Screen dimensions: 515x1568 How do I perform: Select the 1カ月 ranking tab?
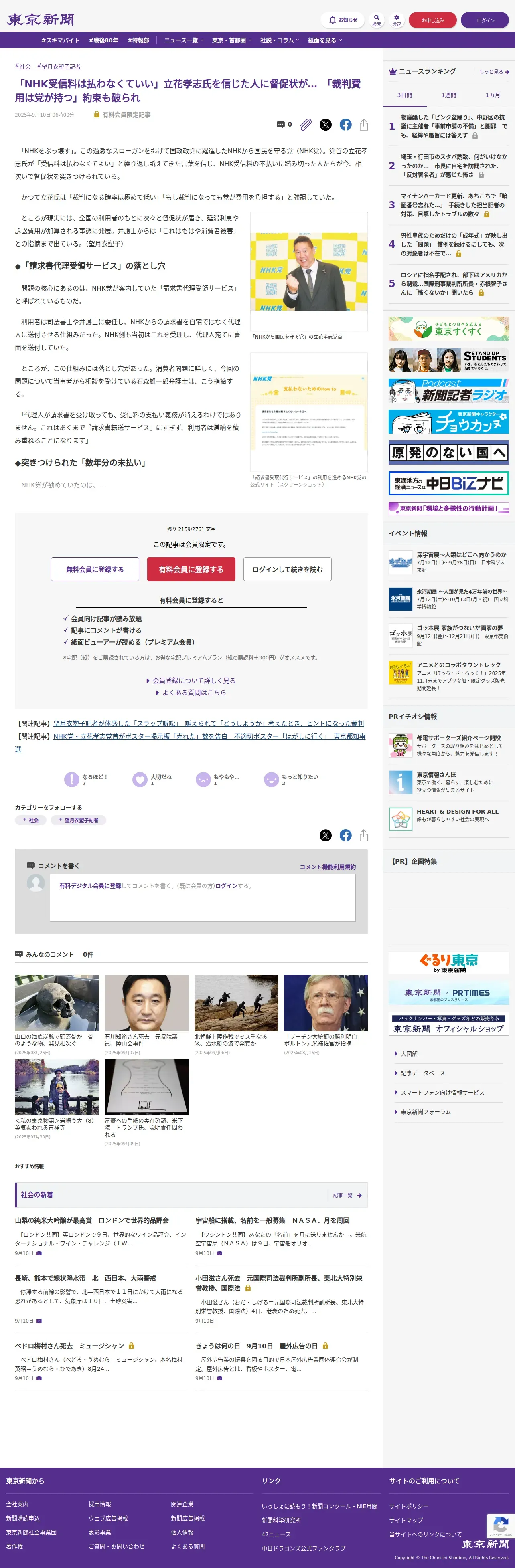pos(493,95)
